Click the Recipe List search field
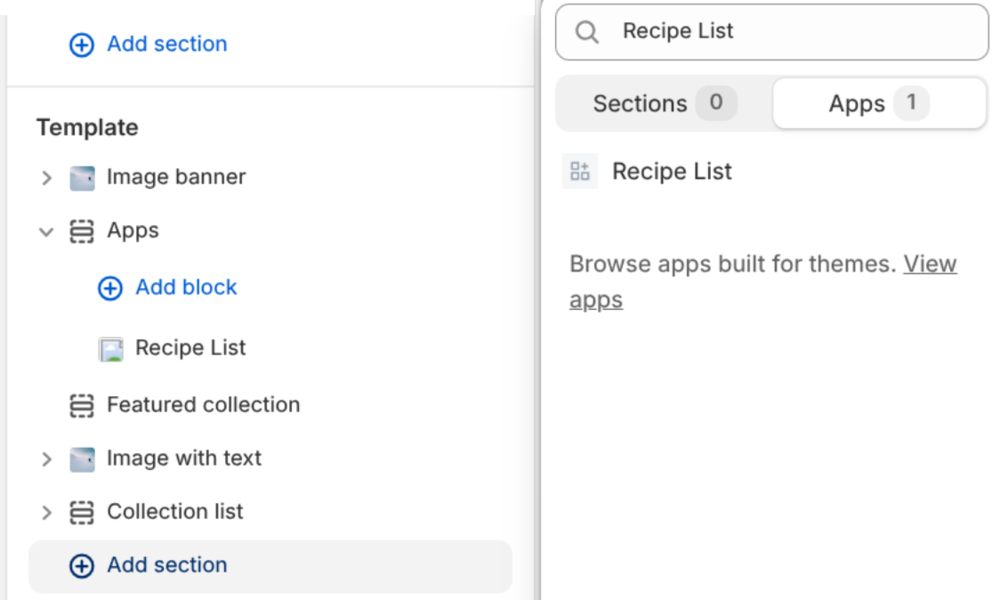This screenshot has height=600, width=1000. [x=772, y=32]
